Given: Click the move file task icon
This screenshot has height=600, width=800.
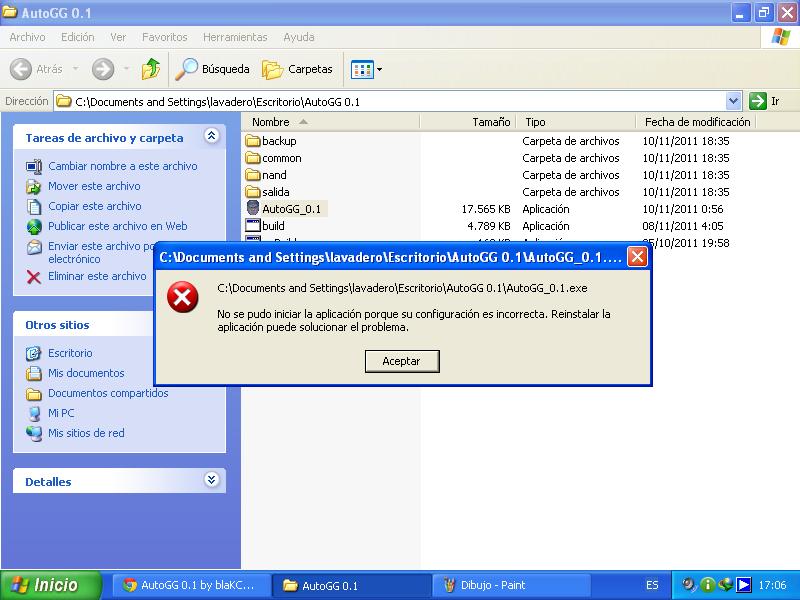Looking at the screenshot, I should 34,187.
